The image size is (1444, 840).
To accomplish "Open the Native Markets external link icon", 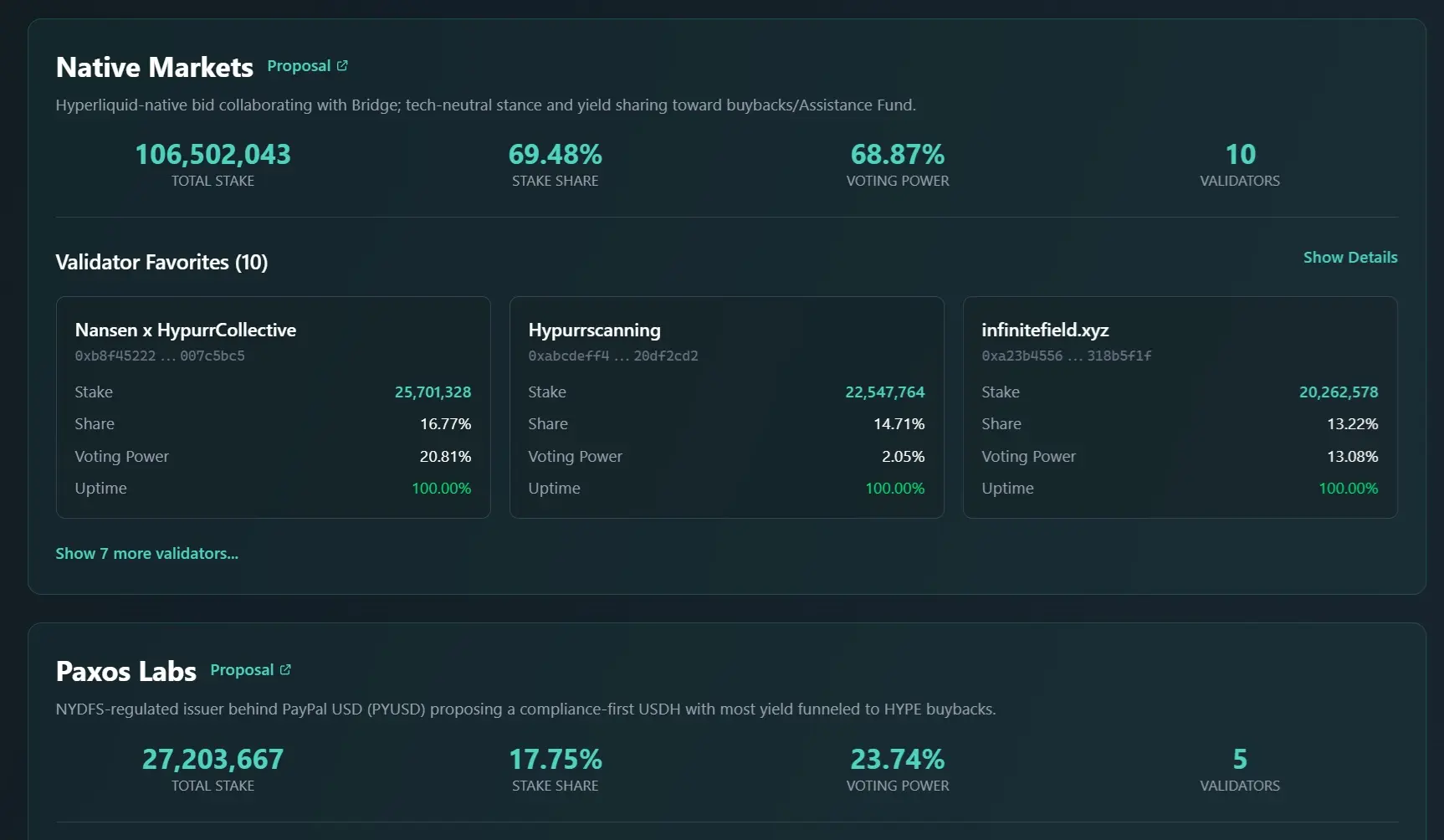I will (342, 66).
